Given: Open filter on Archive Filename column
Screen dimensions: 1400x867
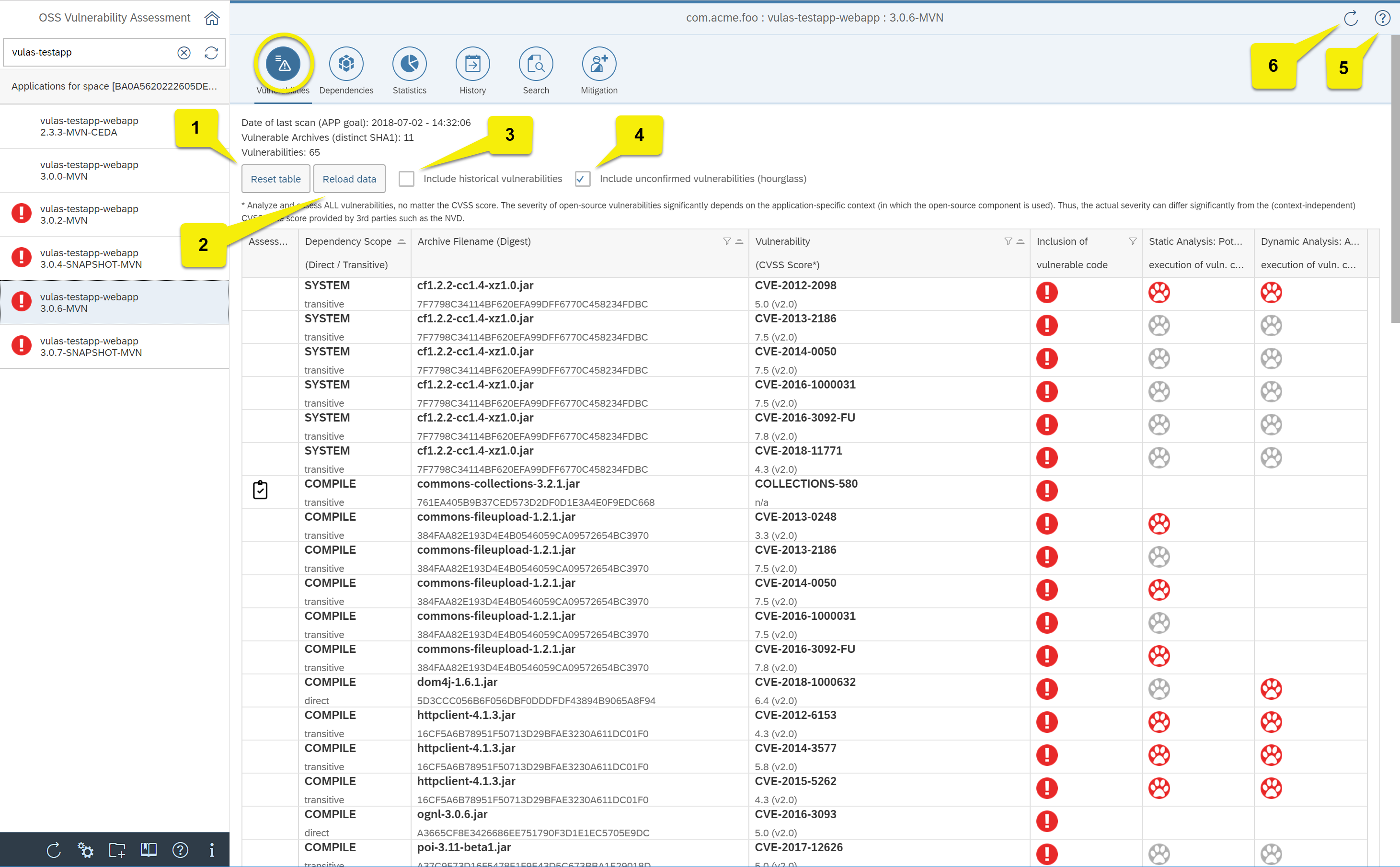Looking at the screenshot, I should (x=727, y=241).
